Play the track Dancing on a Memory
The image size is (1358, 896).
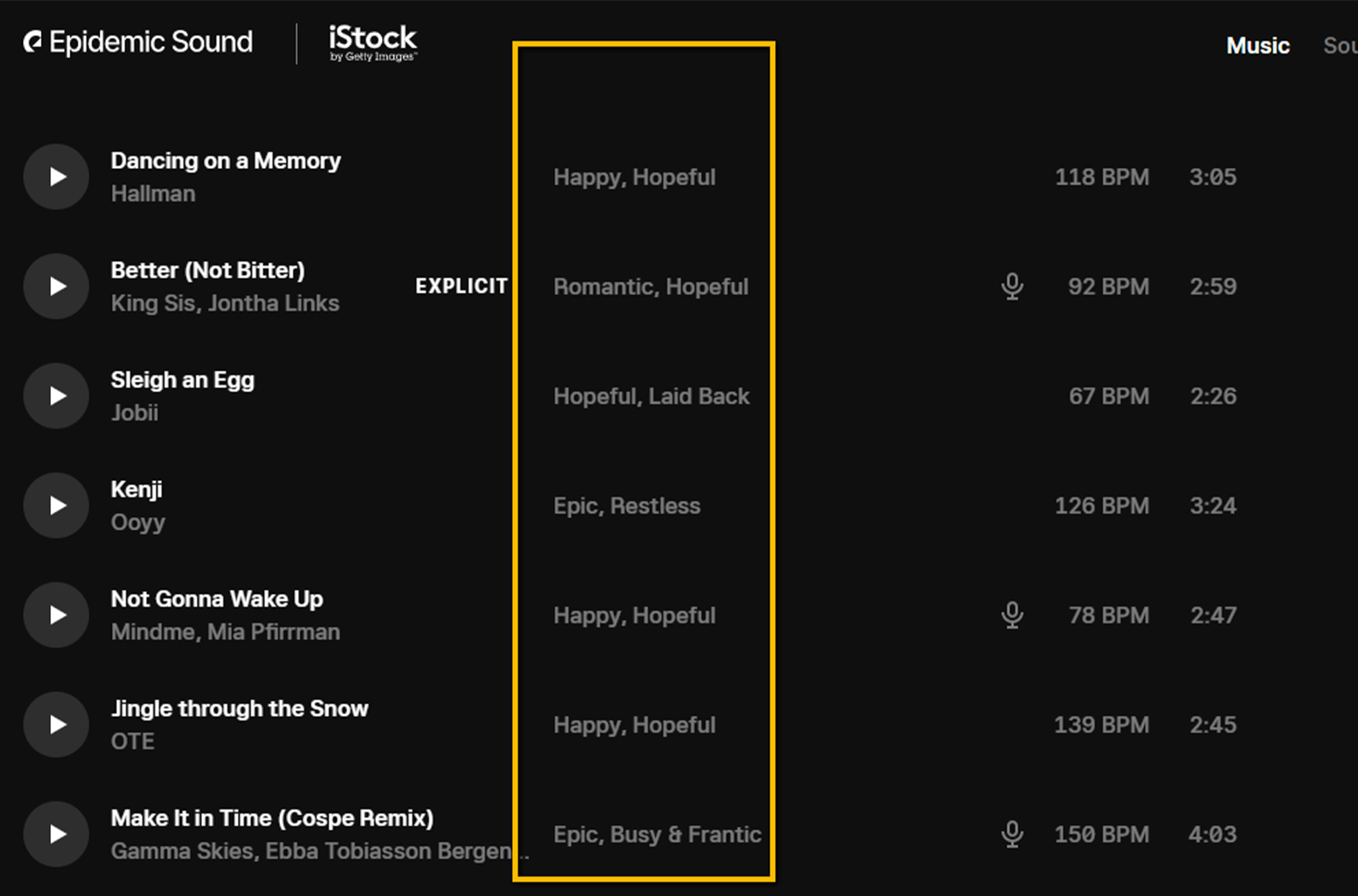coord(56,176)
